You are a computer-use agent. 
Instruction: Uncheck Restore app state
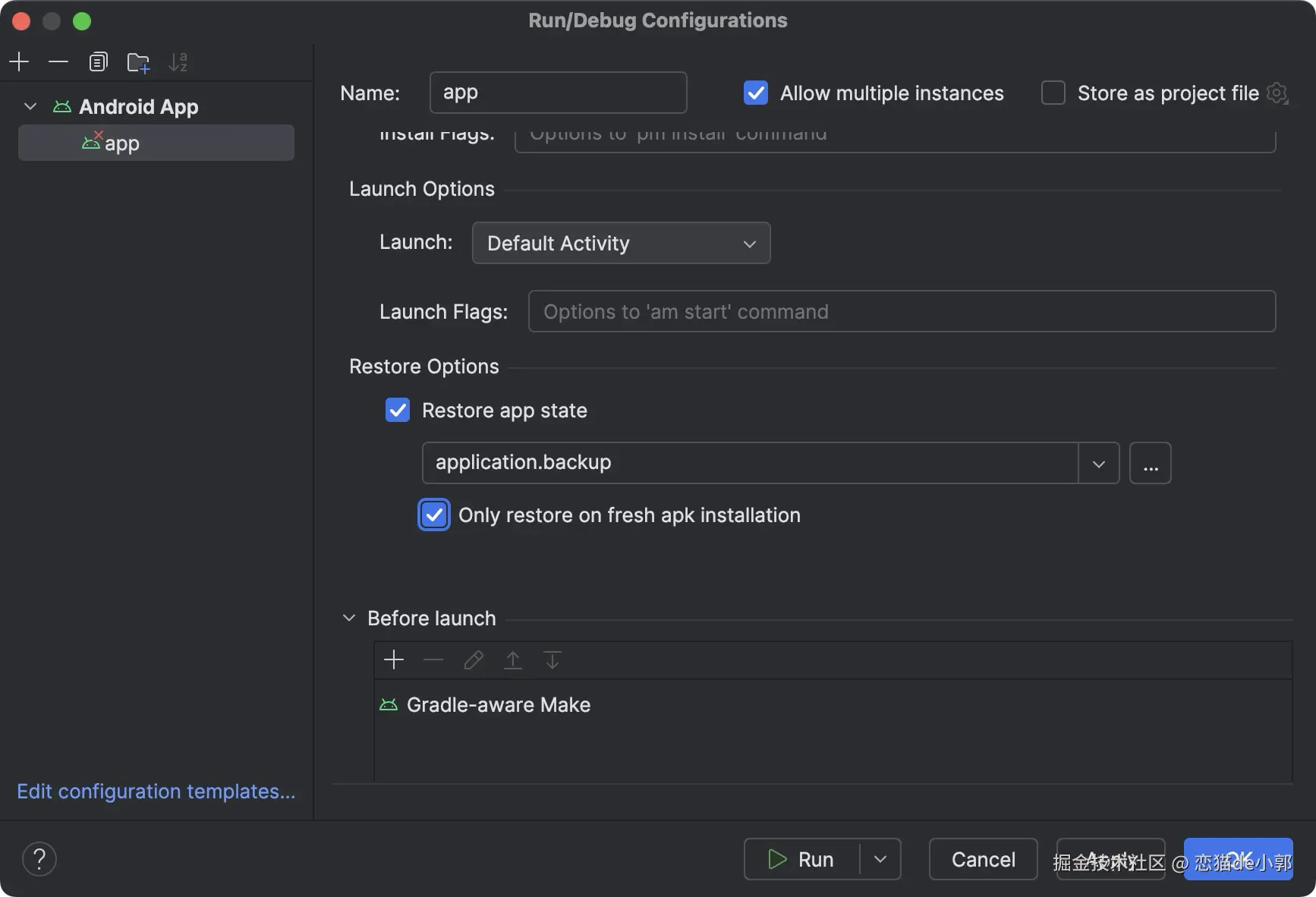click(398, 410)
